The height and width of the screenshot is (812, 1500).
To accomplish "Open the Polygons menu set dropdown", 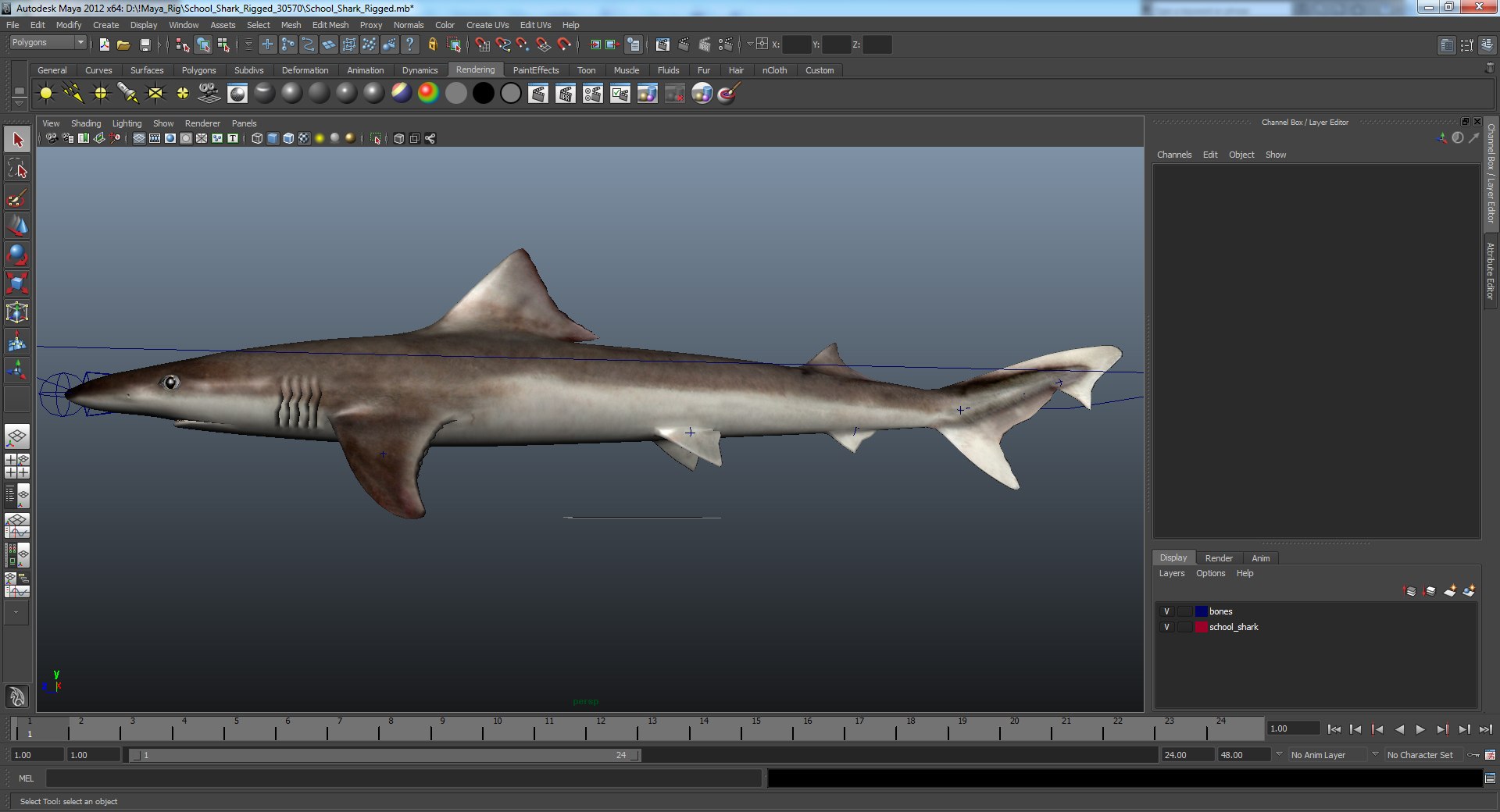I will click(x=48, y=42).
